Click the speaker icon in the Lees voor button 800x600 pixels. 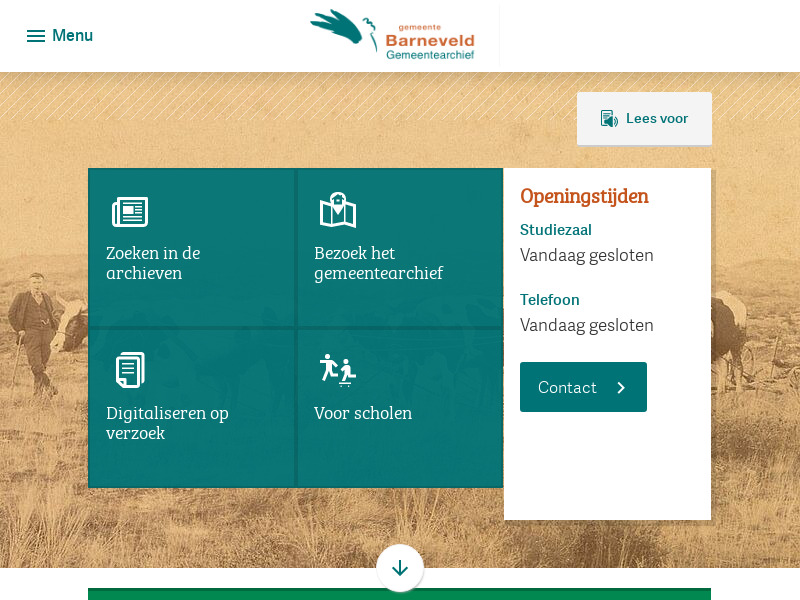(x=609, y=118)
